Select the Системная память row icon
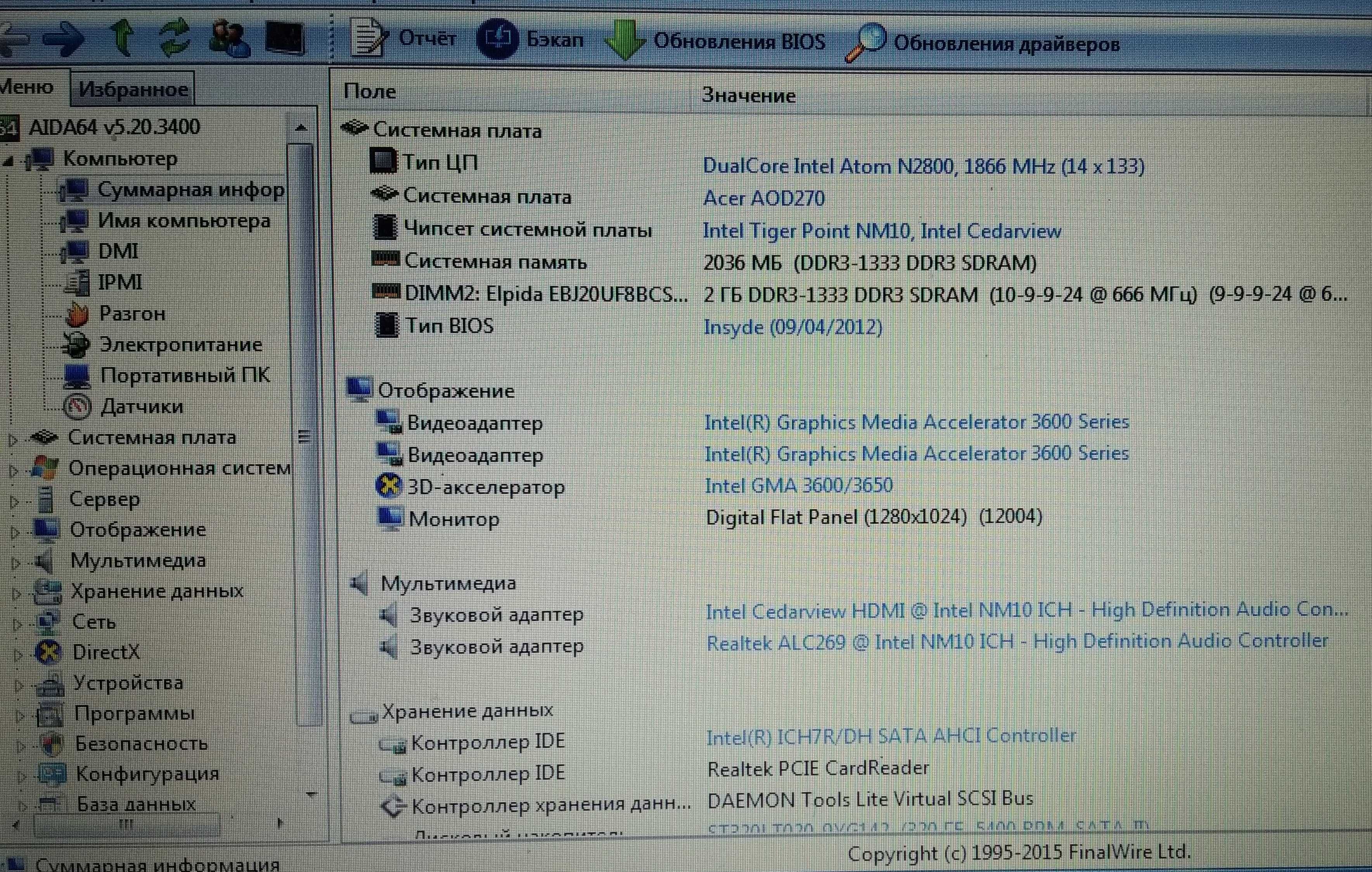1372x872 pixels. (x=386, y=259)
